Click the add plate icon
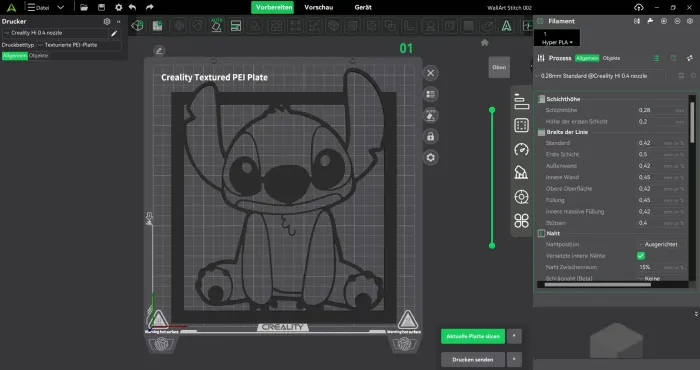 click(x=157, y=26)
